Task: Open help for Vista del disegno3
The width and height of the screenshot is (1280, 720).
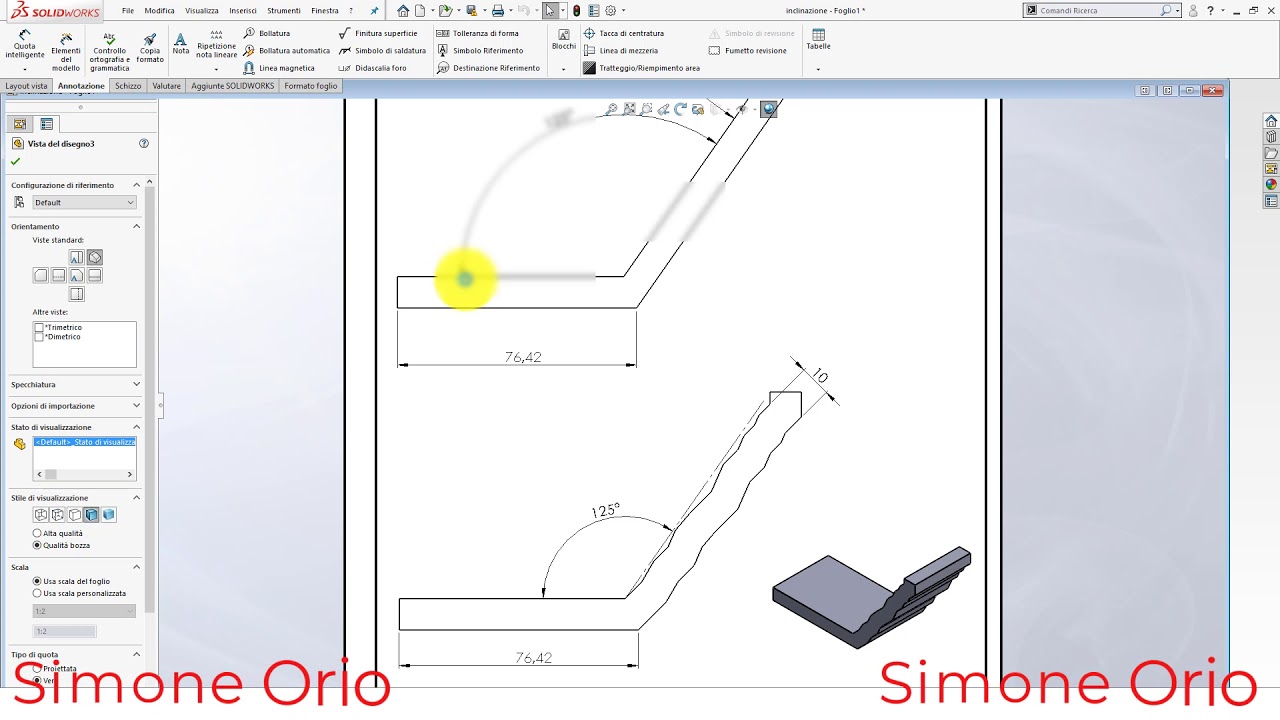Action: pyautogui.click(x=144, y=143)
